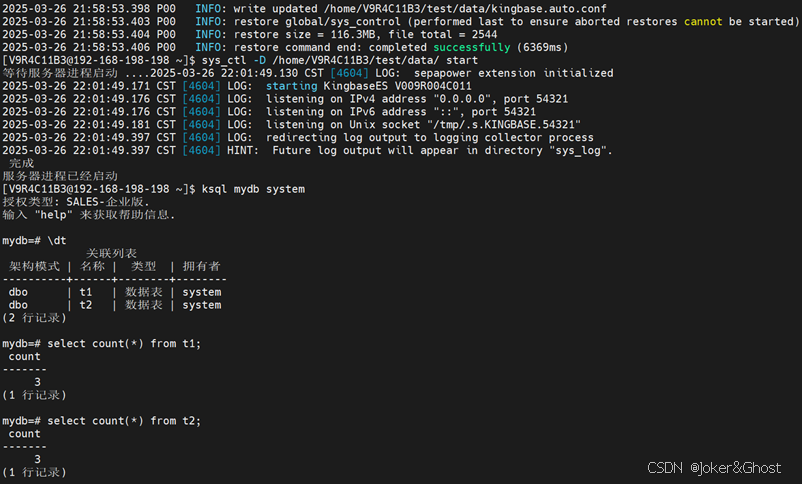Click 'sepapower extension initialized' log text
802x484 pixels.
click(514, 73)
